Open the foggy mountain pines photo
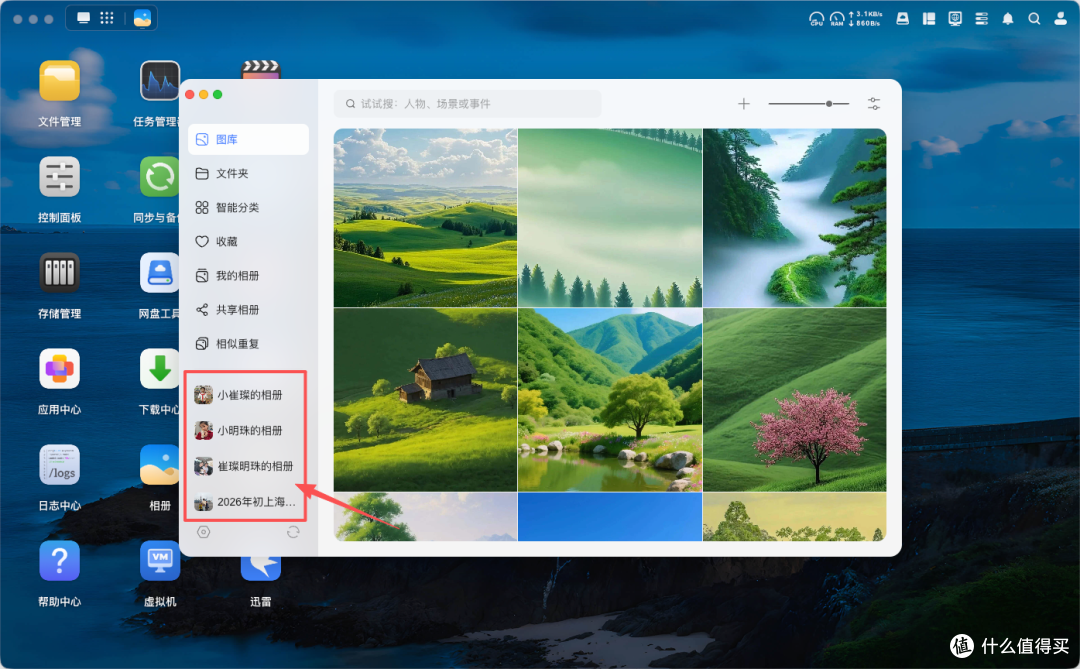 coord(795,218)
